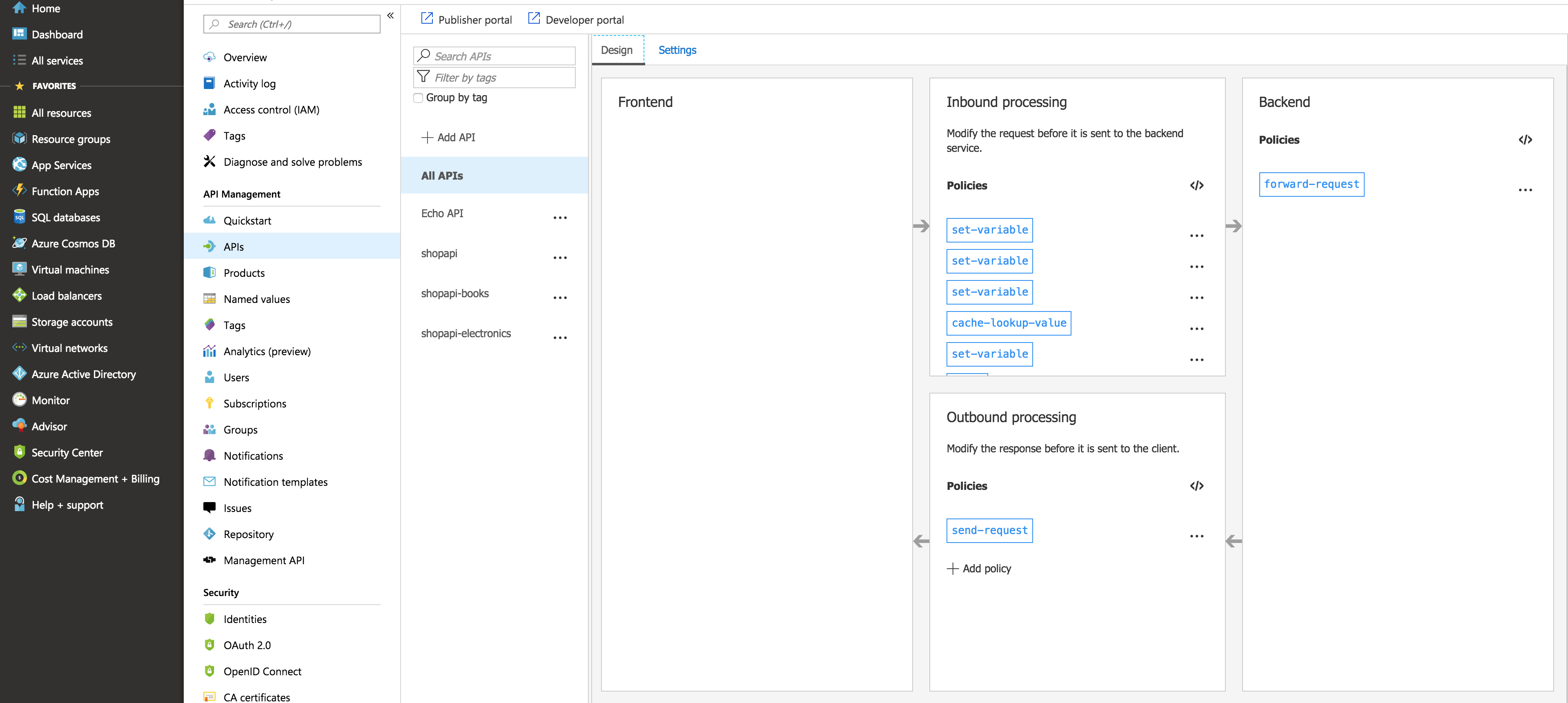Select the Settings tab
The image size is (1568, 703).
(x=676, y=49)
